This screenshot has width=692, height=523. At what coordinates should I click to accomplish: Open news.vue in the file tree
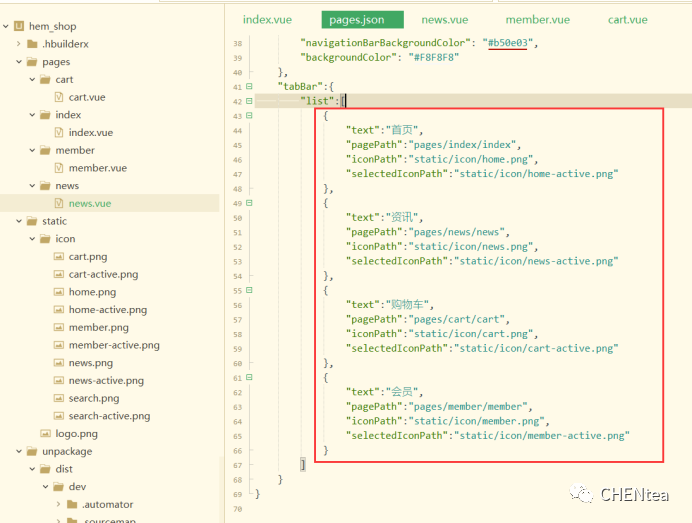coord(89,204)
